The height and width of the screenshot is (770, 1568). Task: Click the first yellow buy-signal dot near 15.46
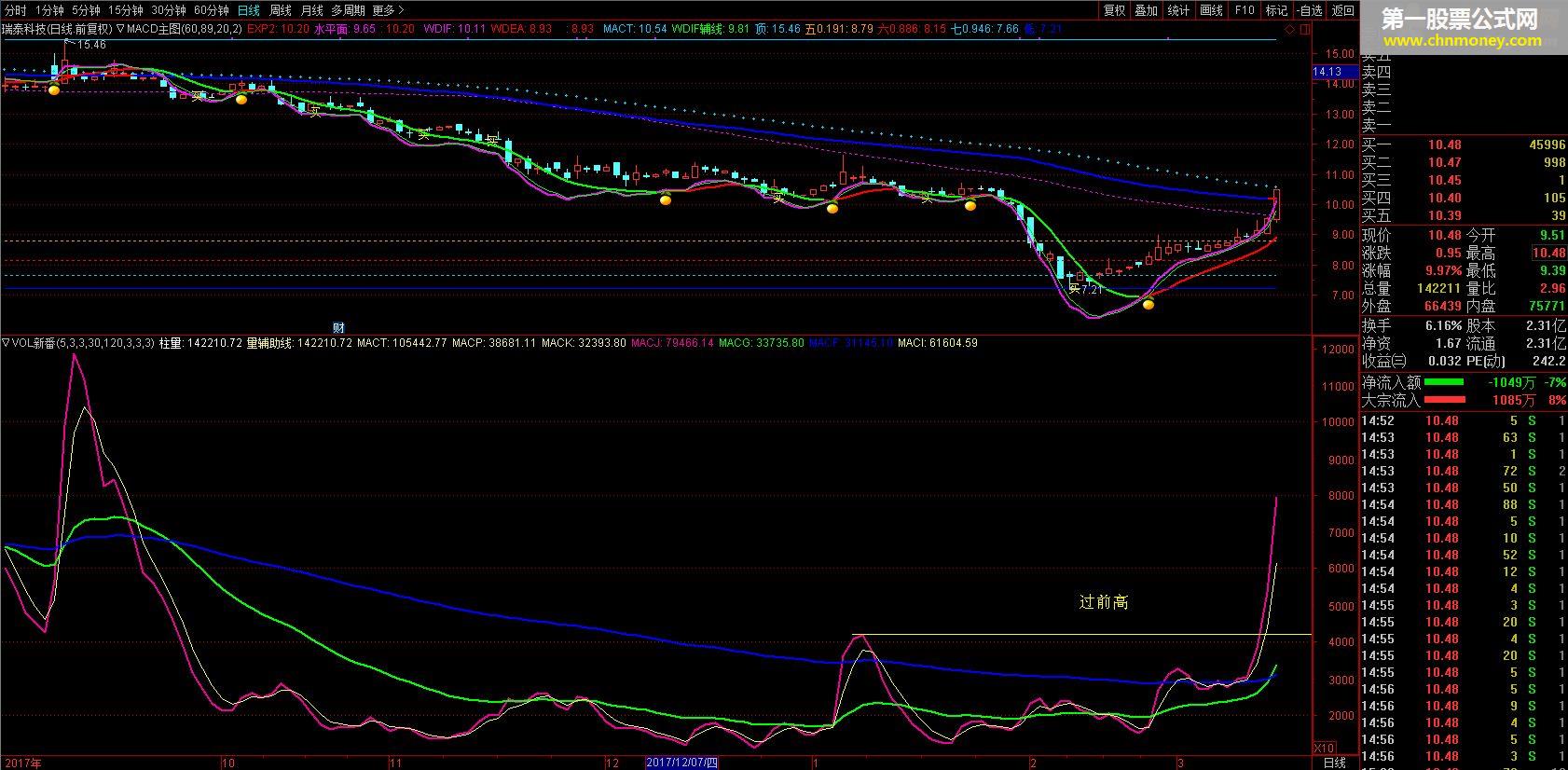[54, 89]
